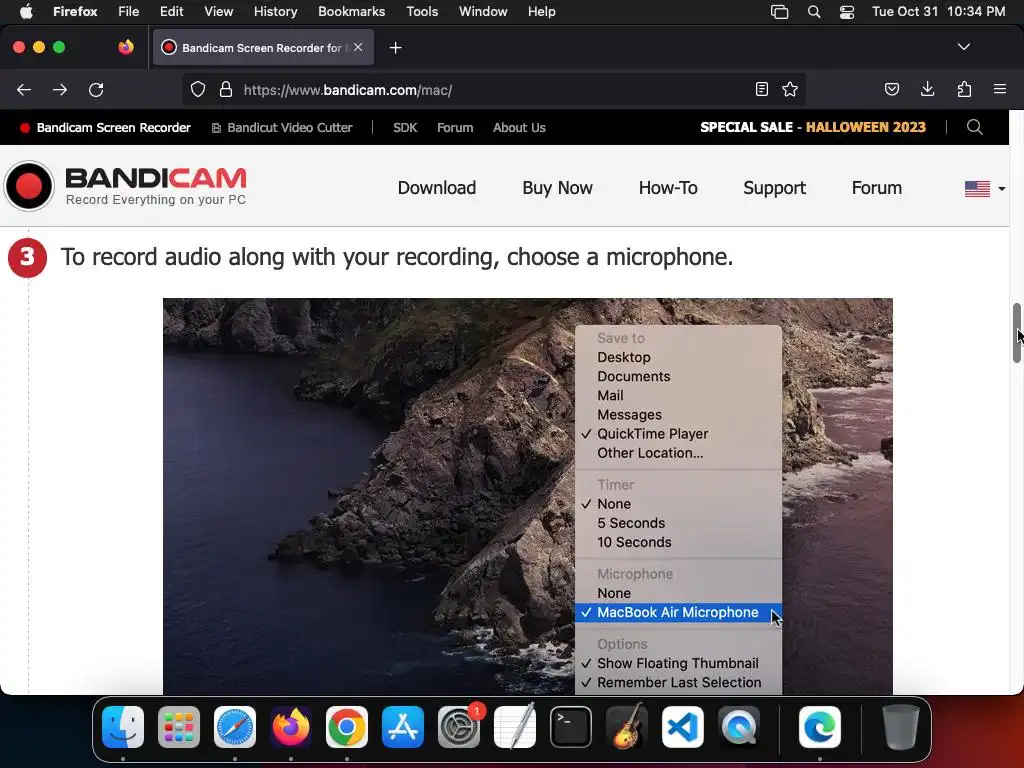This screenshot has width=1024, height=768.
Task: Launch GarageBand from the Dock
Action: (627, 727)
